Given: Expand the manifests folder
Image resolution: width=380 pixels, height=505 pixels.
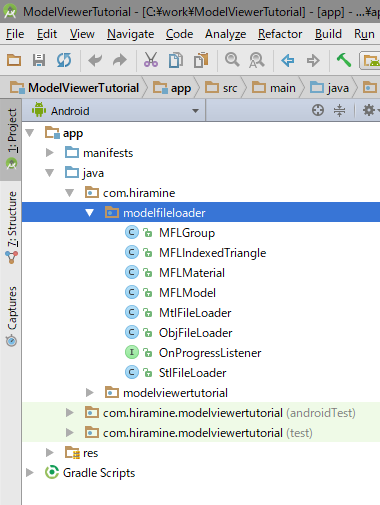Looking at the screenshot, I should [50, 153].
